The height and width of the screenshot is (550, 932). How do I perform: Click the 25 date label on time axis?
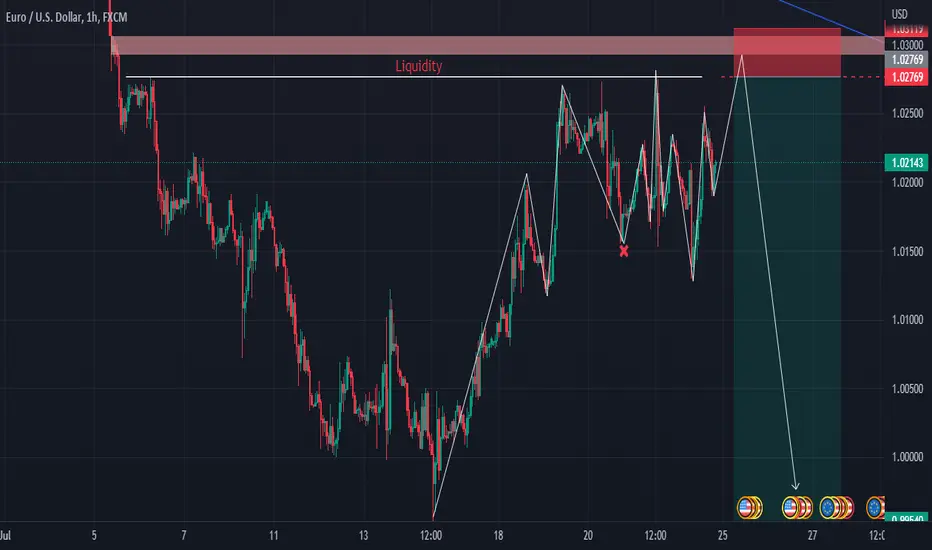[x=722, y=536]
